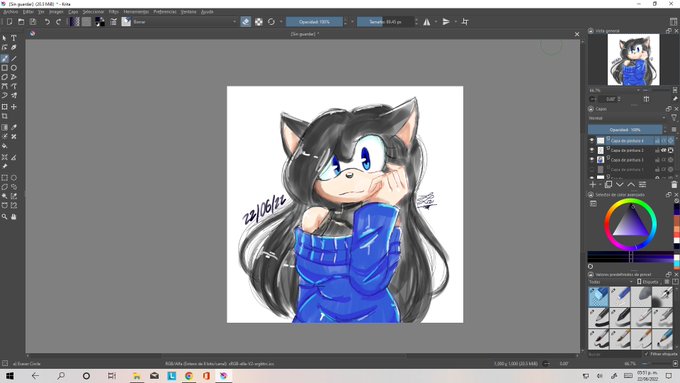
Task: Open the blending mode Borrar dropdown
Action: tap(185, 22)
